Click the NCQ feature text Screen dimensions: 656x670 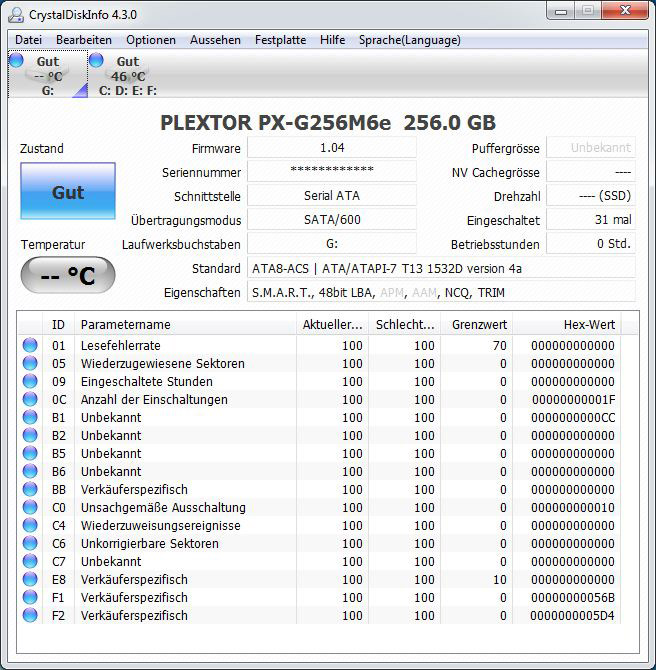coord(458,293)
